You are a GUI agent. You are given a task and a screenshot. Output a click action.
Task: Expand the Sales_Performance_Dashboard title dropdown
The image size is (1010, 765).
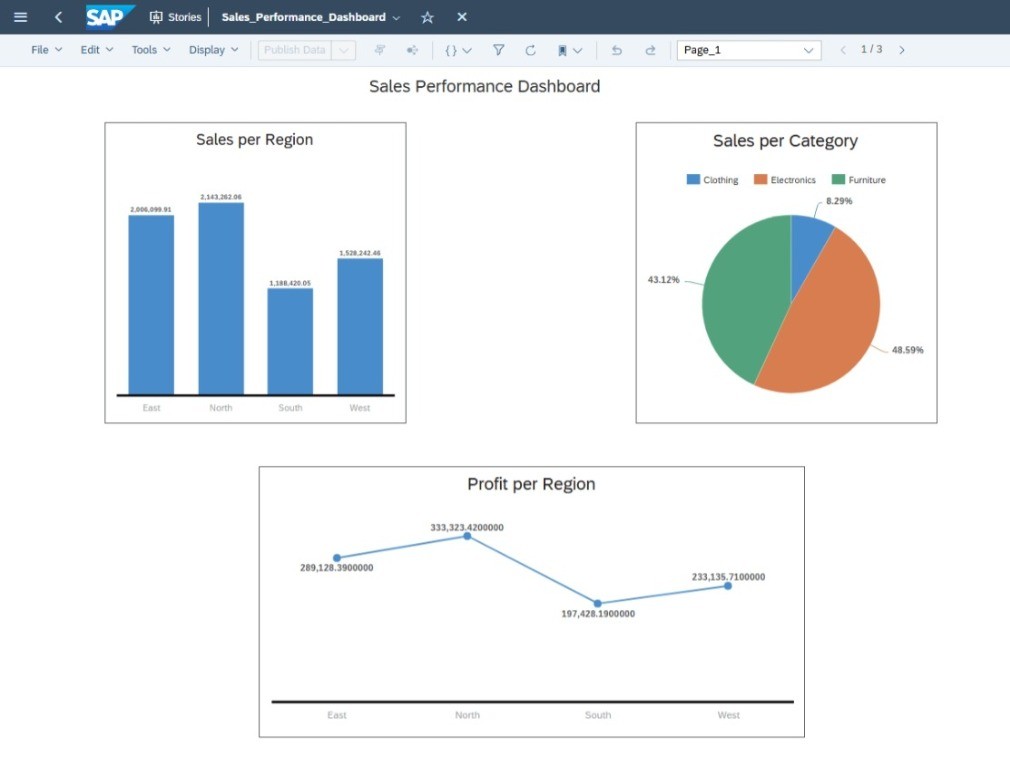tap(396, 18)
